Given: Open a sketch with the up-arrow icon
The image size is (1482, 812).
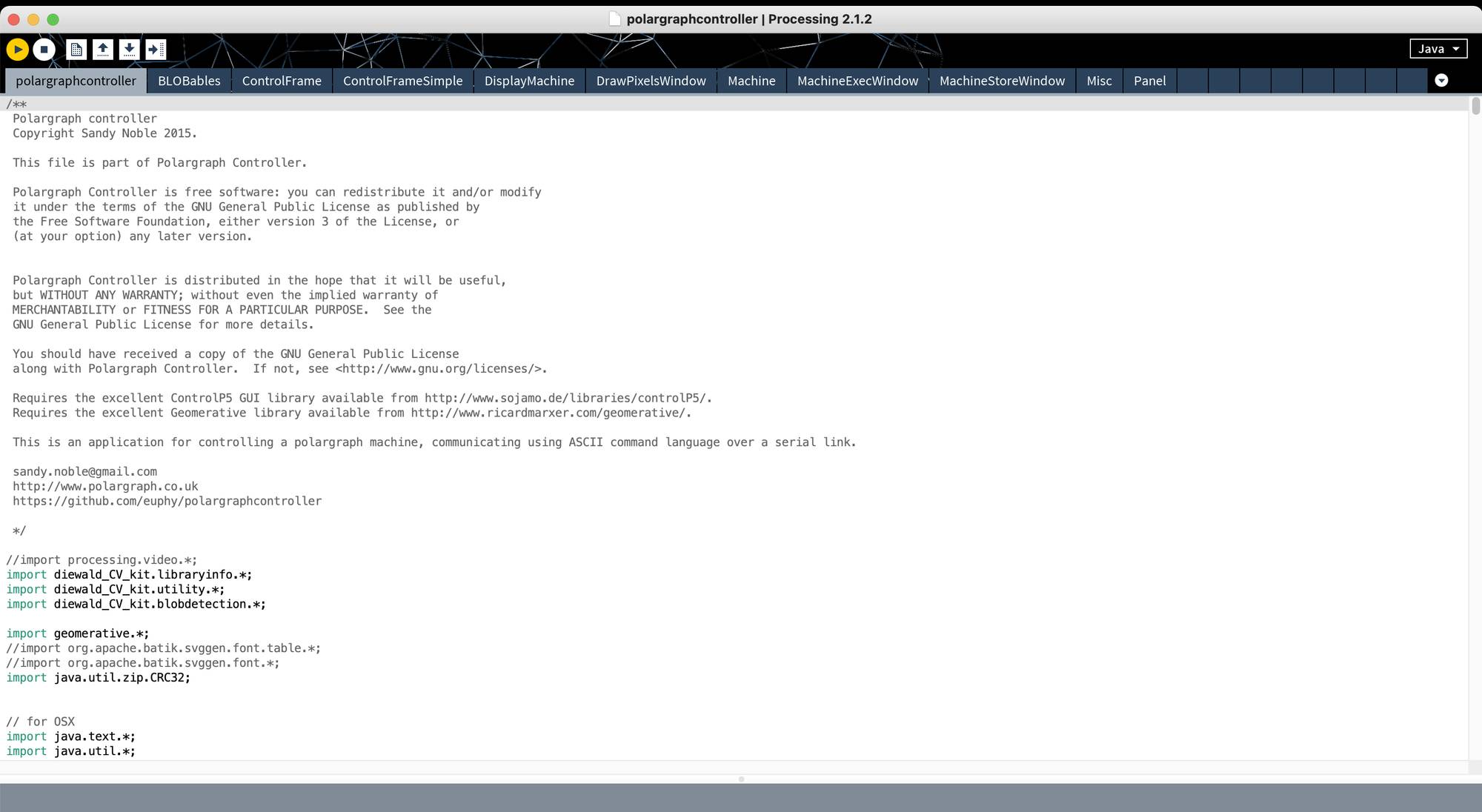Looking at the screenshot, I should [103, 50].
